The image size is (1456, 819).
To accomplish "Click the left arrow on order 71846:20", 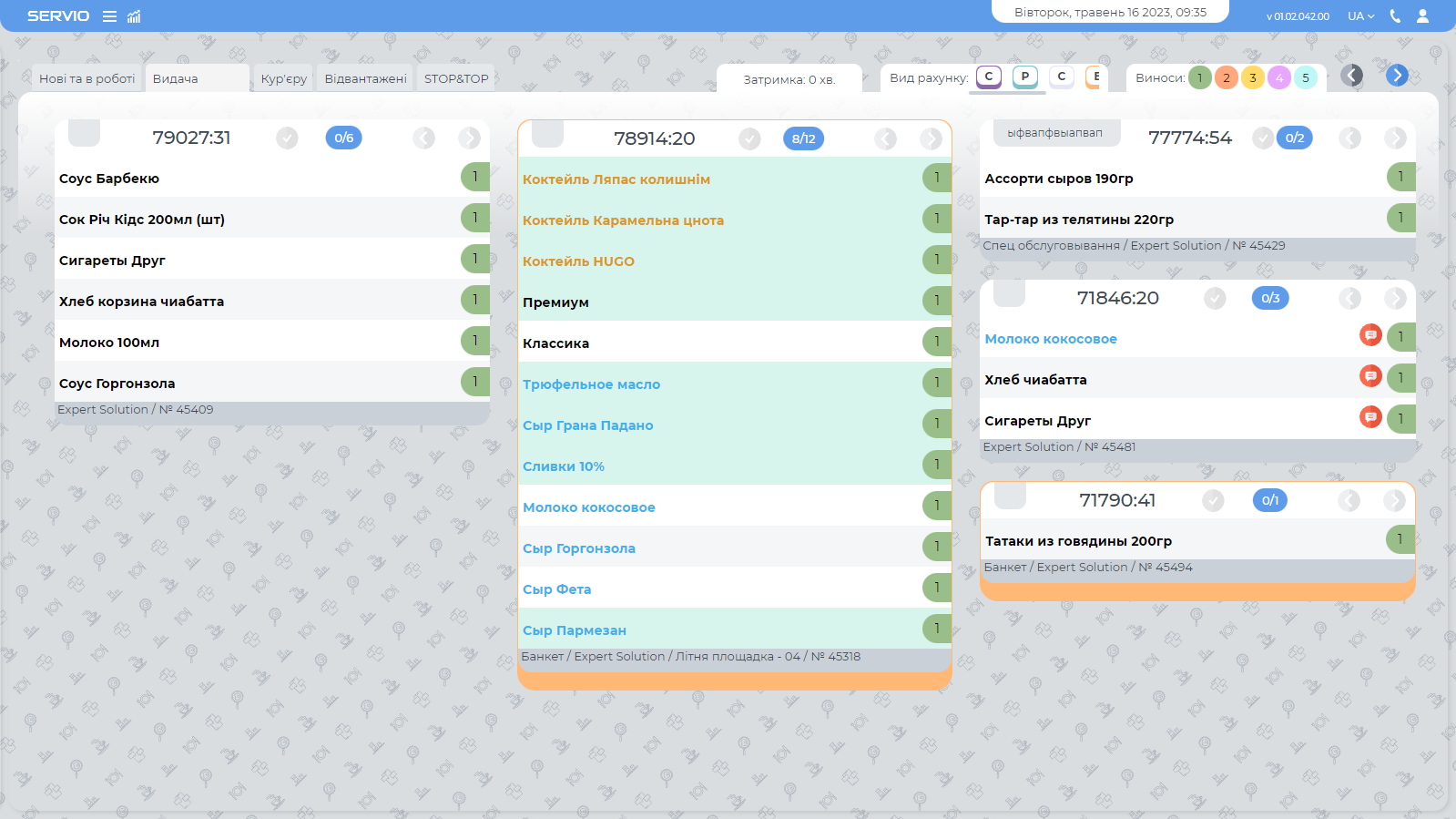I will 1349,299.
